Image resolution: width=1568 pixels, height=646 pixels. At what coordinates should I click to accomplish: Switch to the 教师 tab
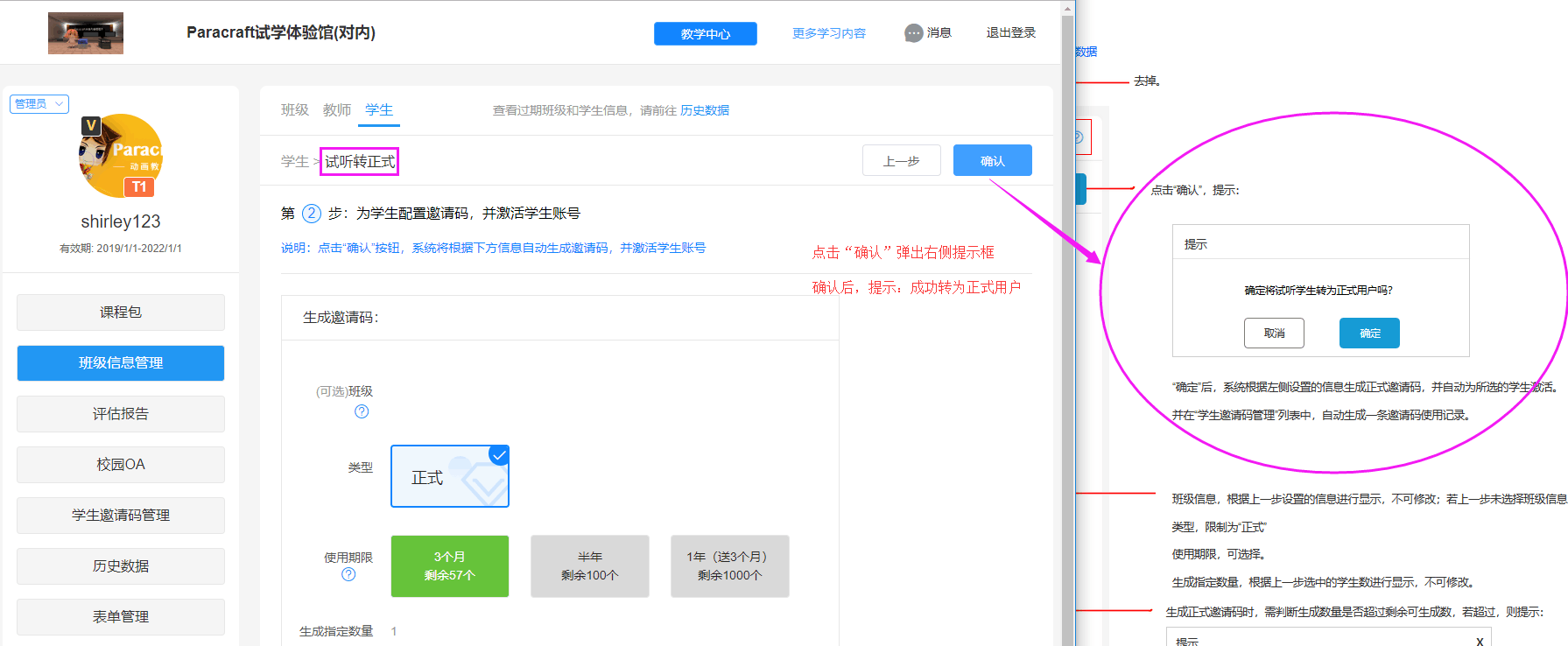click(x=337, y=109)
